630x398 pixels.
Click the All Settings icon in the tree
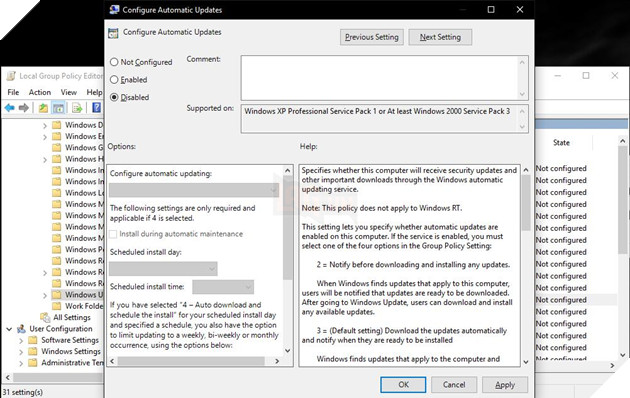[x=45, y=317]
